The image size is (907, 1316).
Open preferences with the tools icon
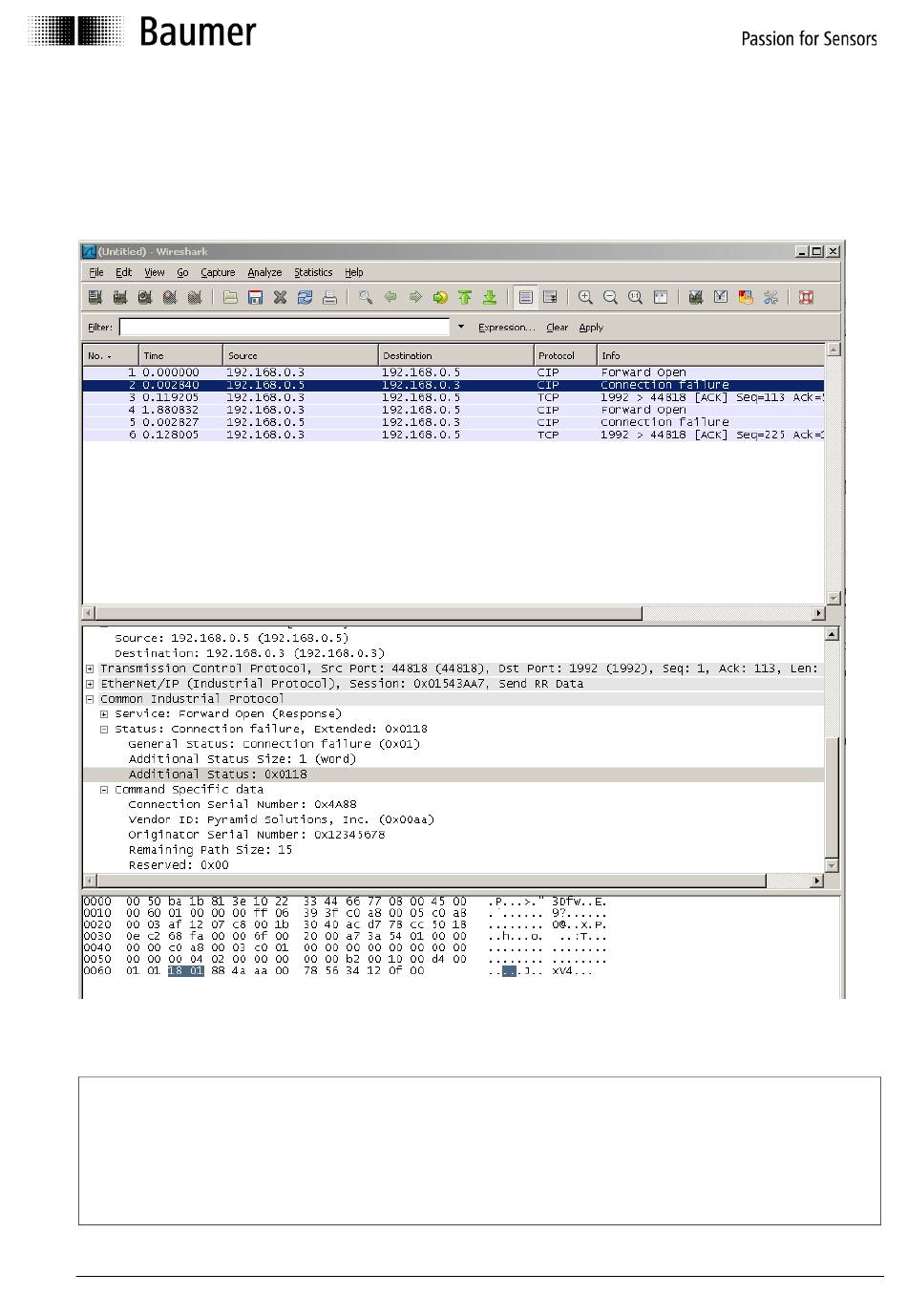click(x=770, y=297)
